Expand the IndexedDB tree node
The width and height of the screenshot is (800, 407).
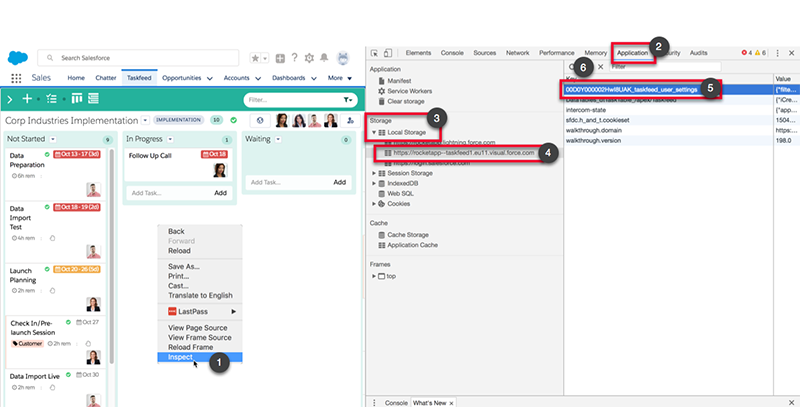(x=374, y=183)
